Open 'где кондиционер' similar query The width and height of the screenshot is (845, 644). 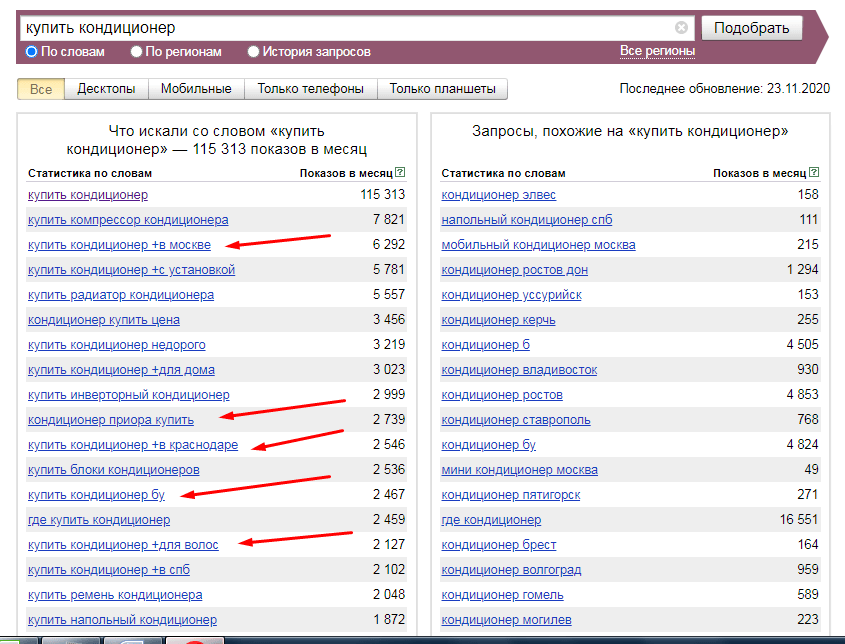point(491,520)
